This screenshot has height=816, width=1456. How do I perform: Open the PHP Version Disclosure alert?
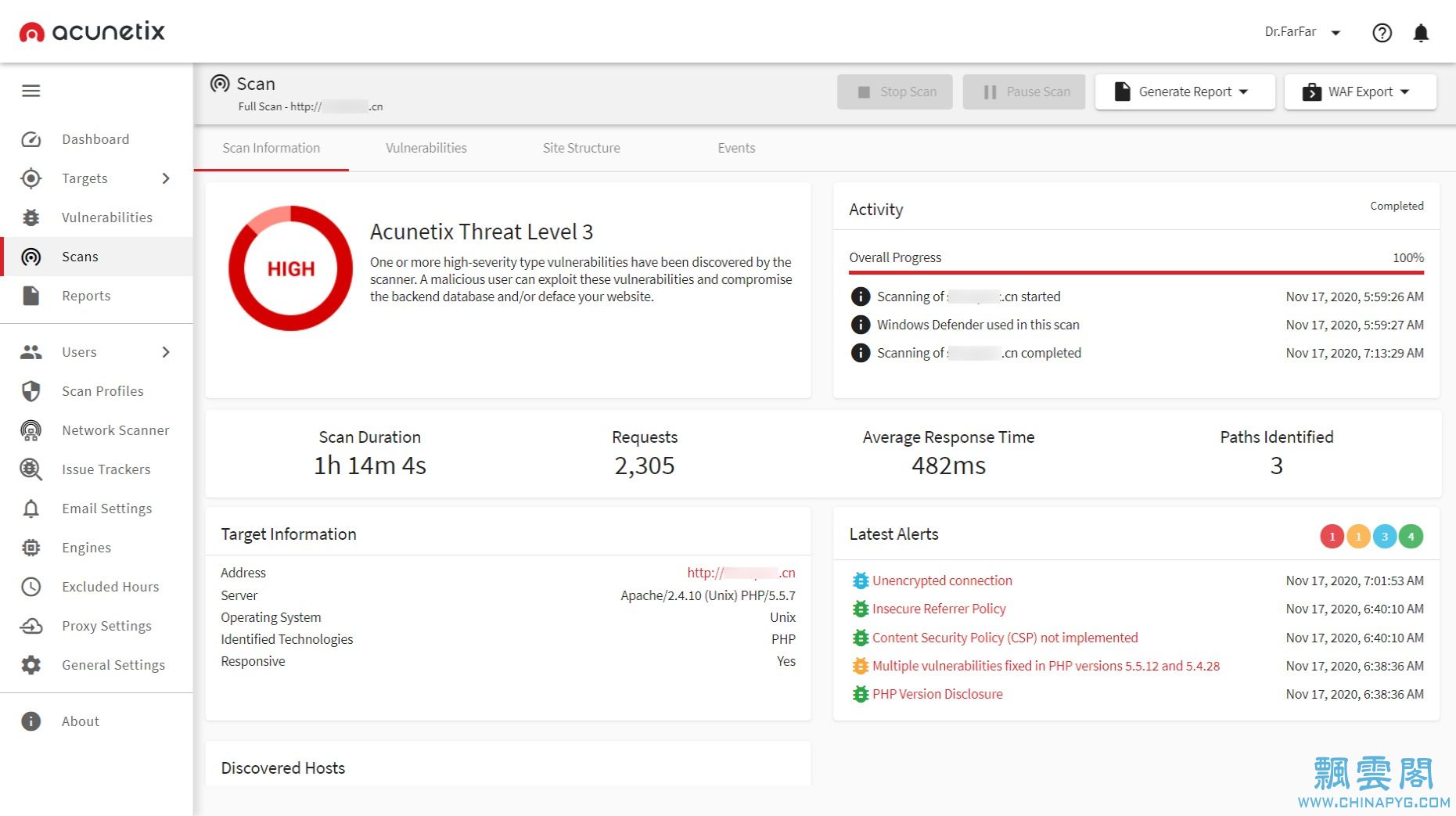(x=937, y=694)
